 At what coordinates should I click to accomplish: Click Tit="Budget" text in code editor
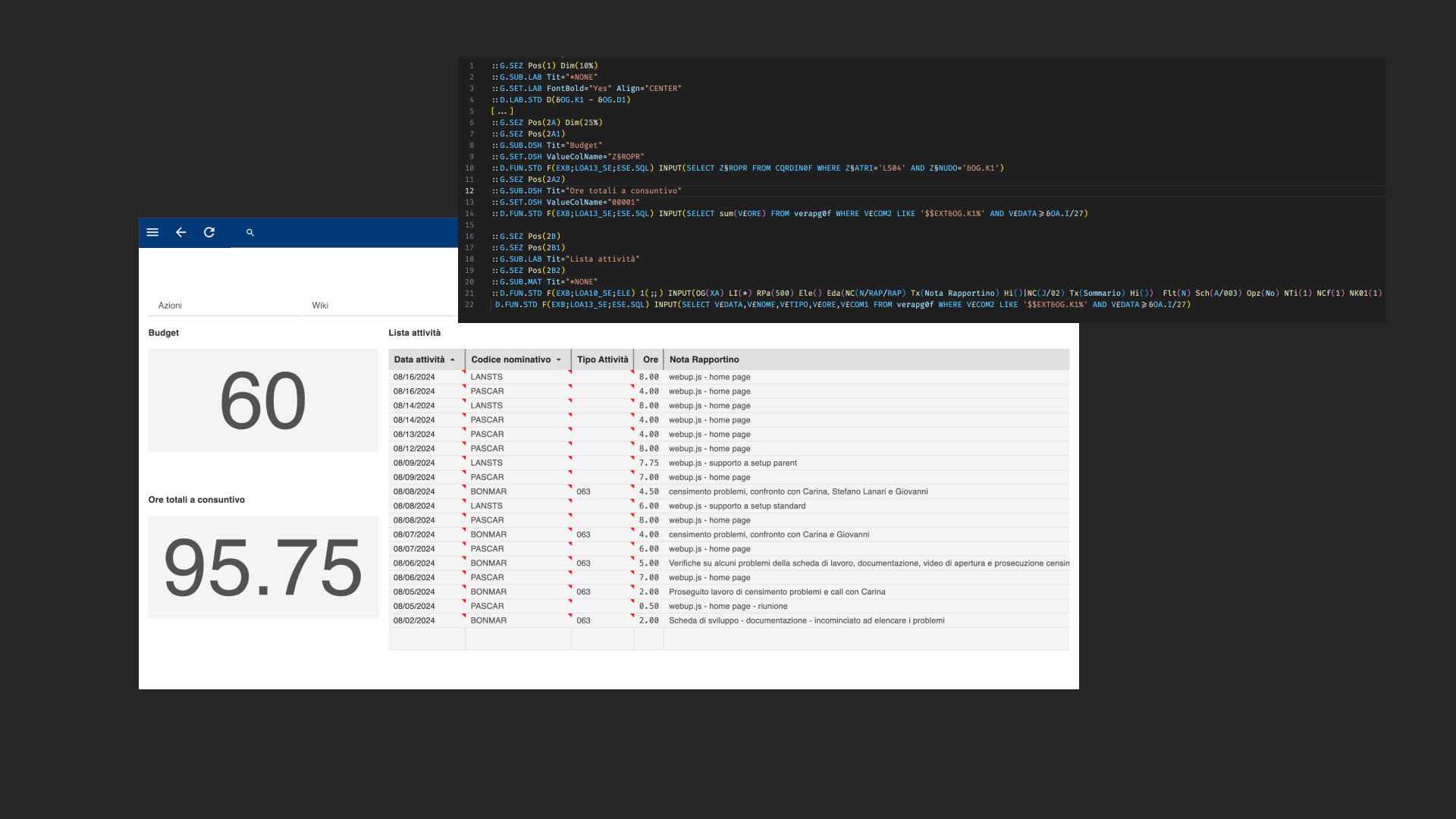574,146
